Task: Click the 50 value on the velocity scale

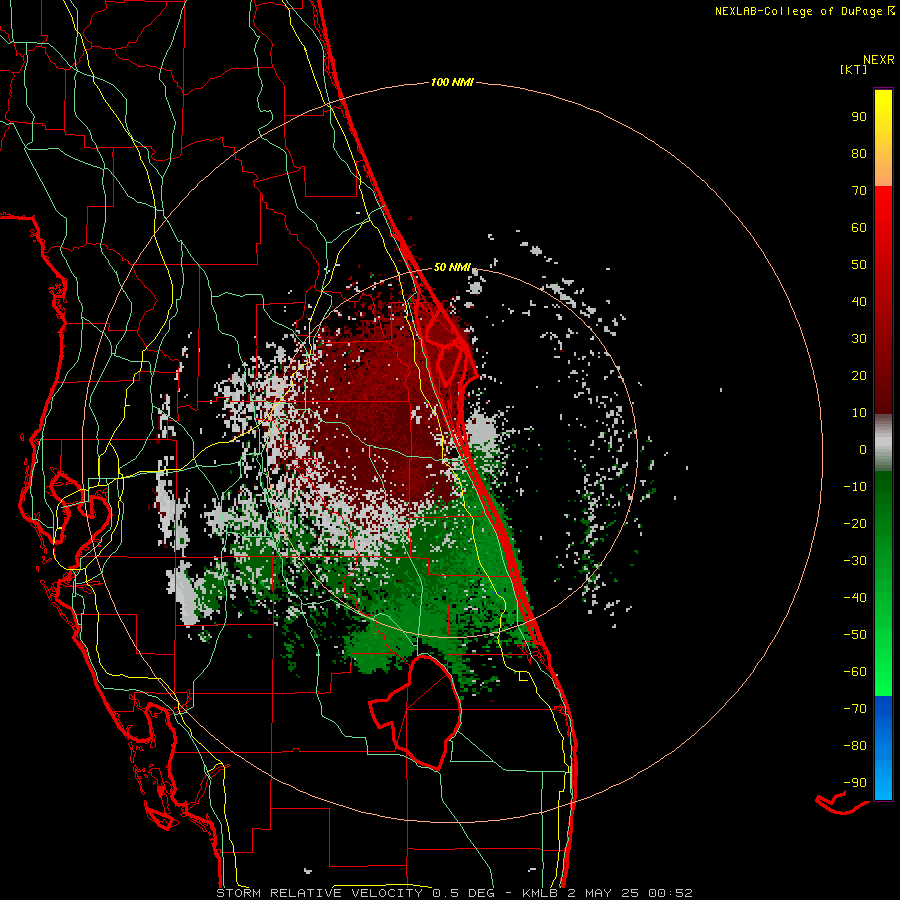Action: coord(859,265)
